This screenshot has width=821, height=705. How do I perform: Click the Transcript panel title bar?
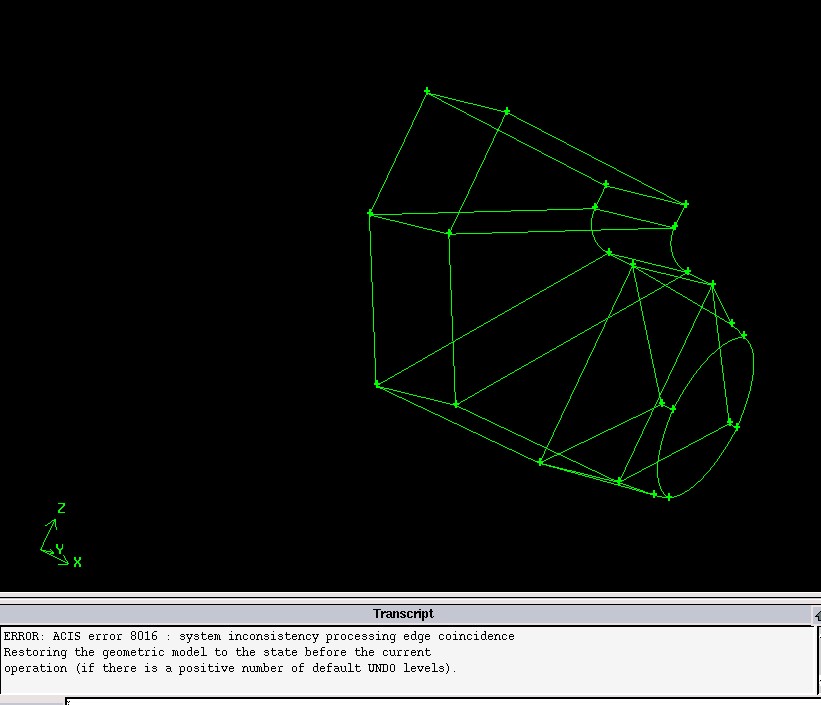click(x=403, y=614)
